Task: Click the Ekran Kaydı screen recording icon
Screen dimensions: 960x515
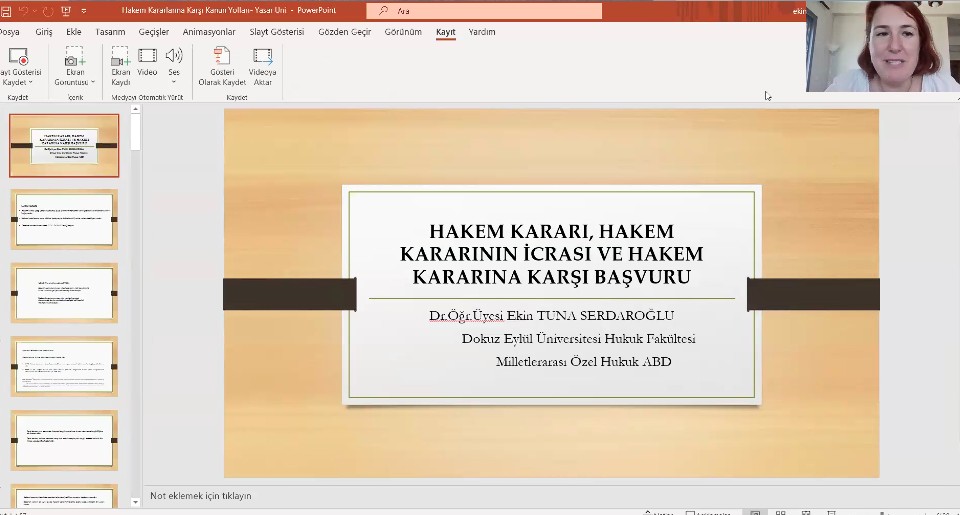Action: click(121, 57)
